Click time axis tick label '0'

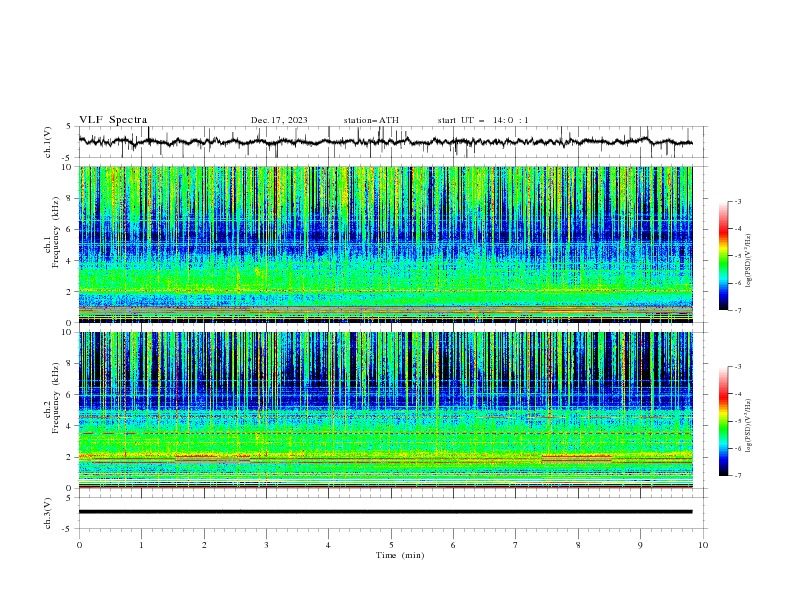tap(79, 545)
